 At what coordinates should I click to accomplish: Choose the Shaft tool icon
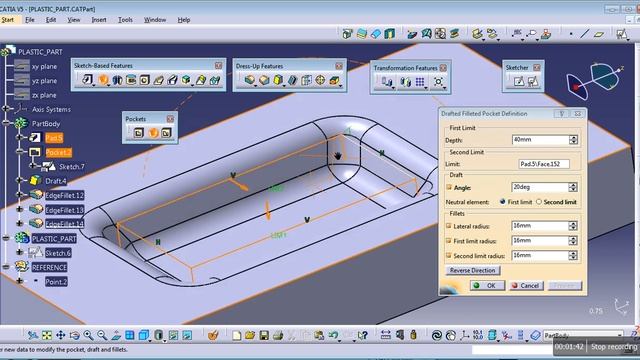click(118, 80)
